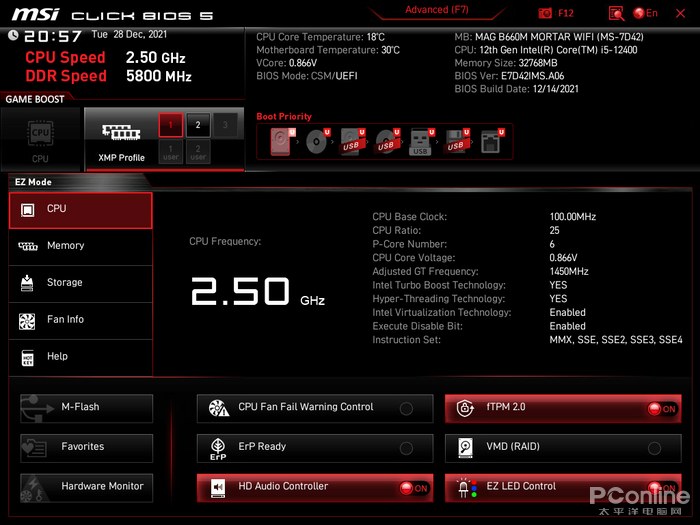This screenshot has height=525, width=700.
Task: Switch to Advanced (F7) mode
Action: [437, 10]
